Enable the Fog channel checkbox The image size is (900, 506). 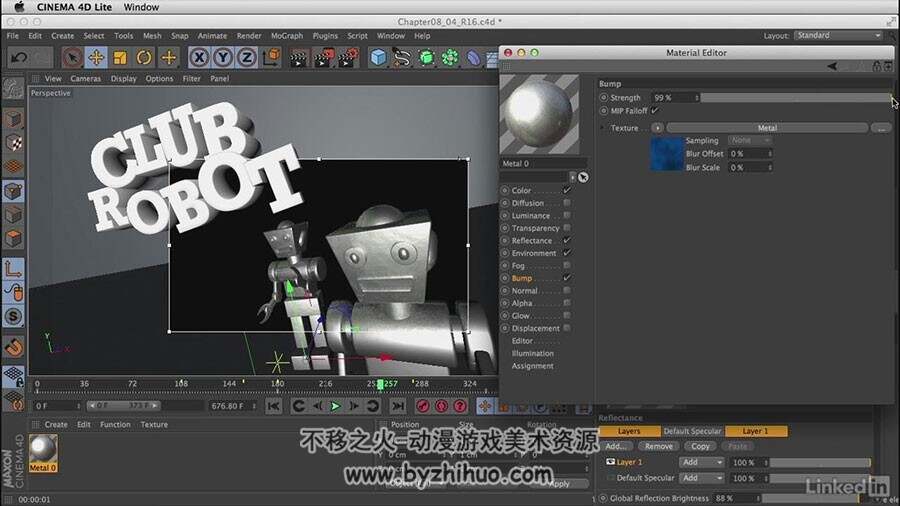click(x=567, y=266)
